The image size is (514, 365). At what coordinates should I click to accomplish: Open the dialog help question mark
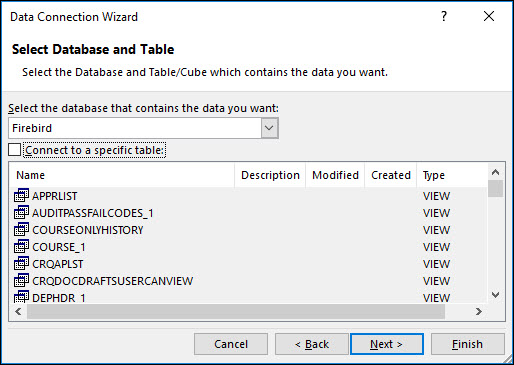444,16
